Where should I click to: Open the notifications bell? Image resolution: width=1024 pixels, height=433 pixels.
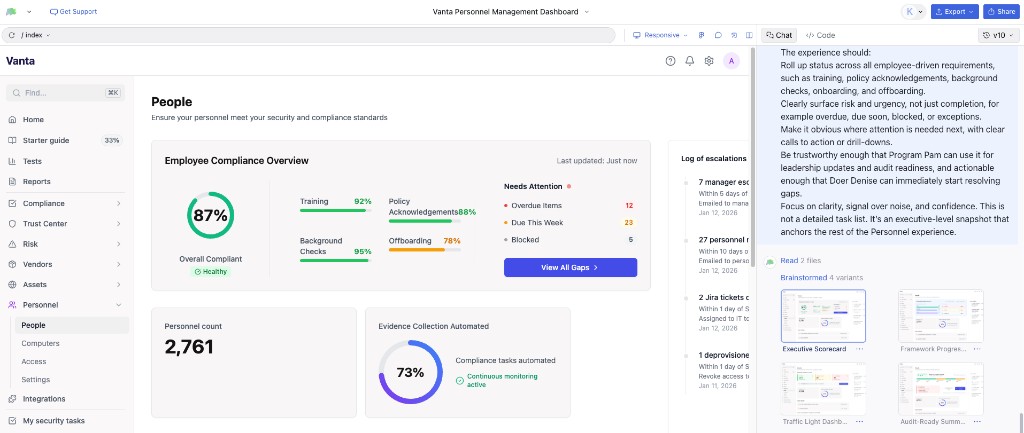pos(690,61)
